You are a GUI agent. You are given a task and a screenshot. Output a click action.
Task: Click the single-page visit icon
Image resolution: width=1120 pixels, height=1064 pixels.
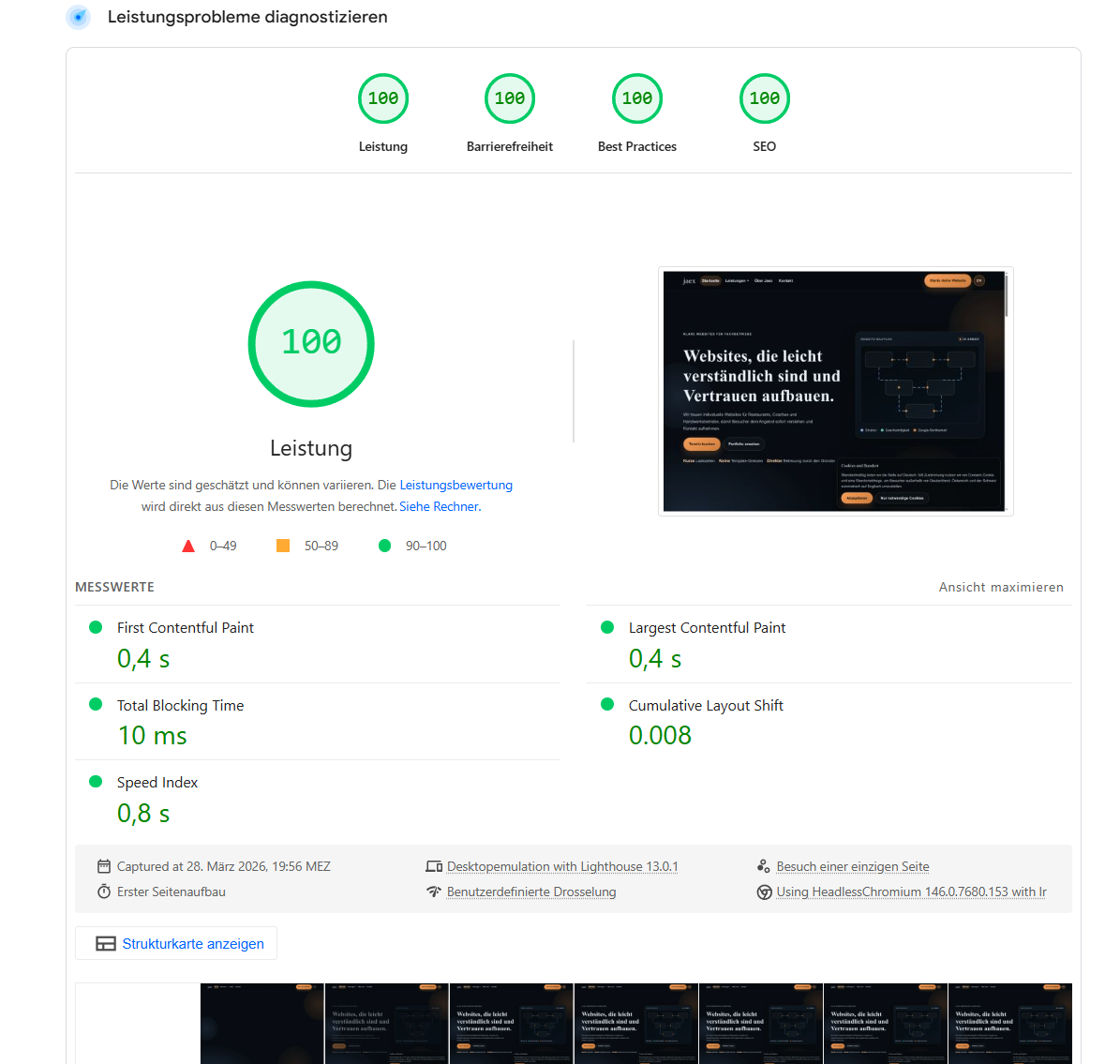(x=761, y=865)
